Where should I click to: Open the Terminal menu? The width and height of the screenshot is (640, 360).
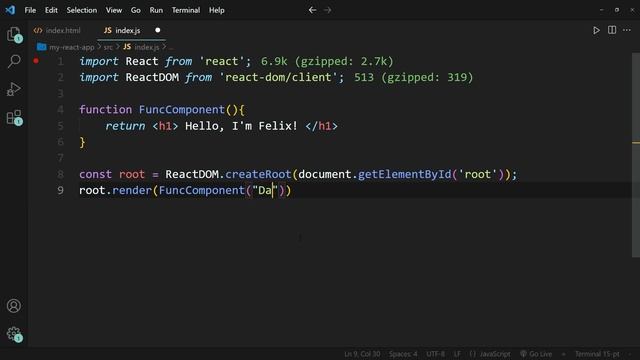point(186,10)
